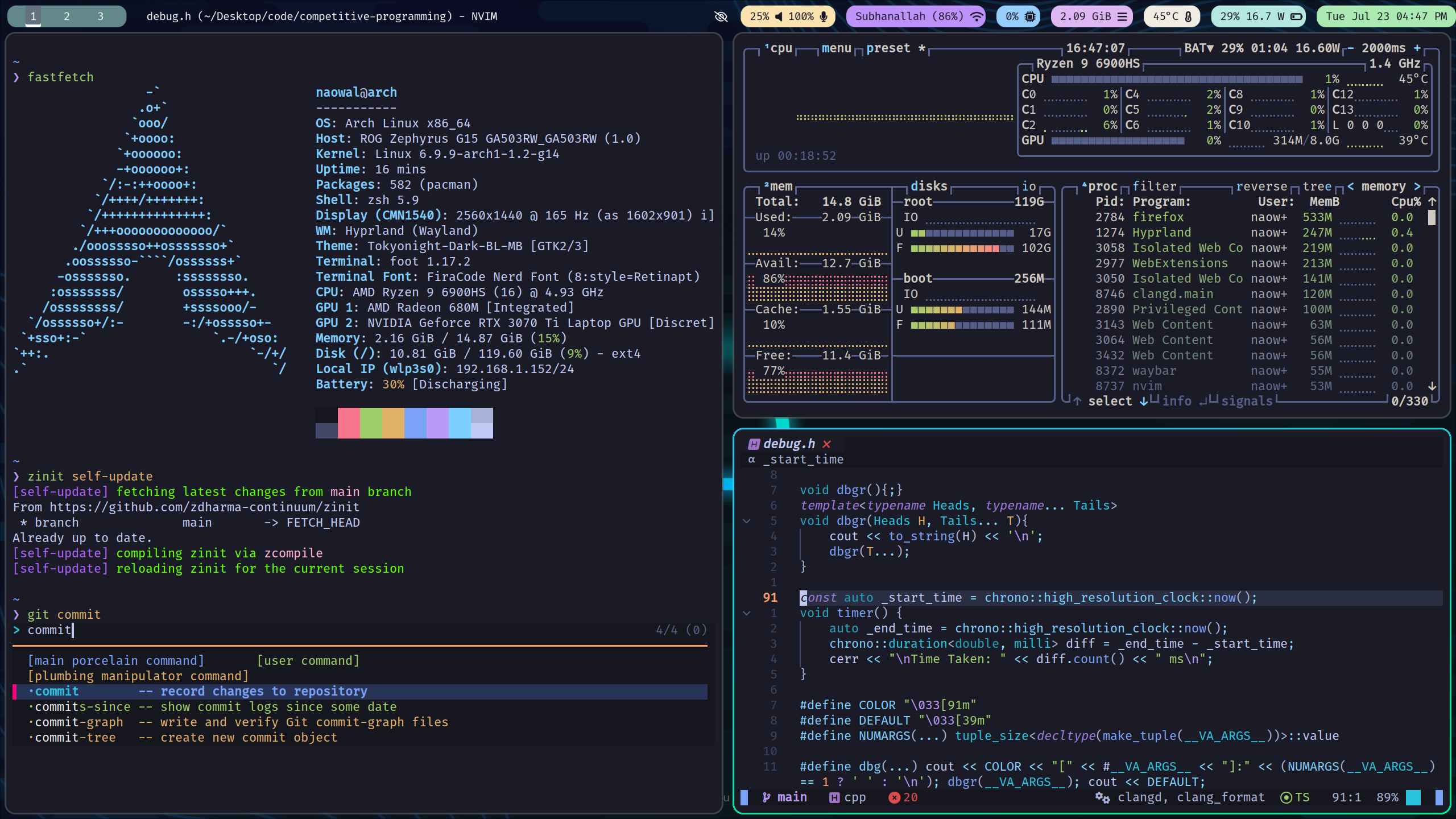Screen dimensions: 1456x819
Task: Click the thermometer icon beside 45°C
Action: pyautogui.click(x=1188, y=16)
